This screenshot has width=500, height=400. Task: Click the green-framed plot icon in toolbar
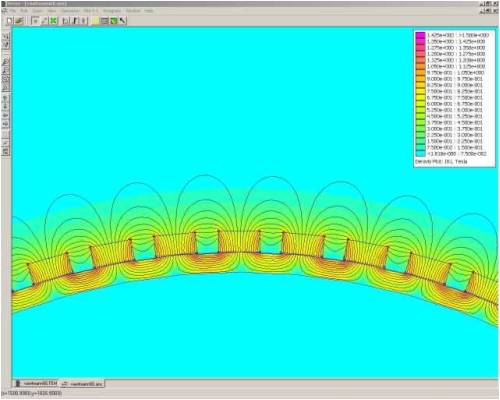coord(114,21)
